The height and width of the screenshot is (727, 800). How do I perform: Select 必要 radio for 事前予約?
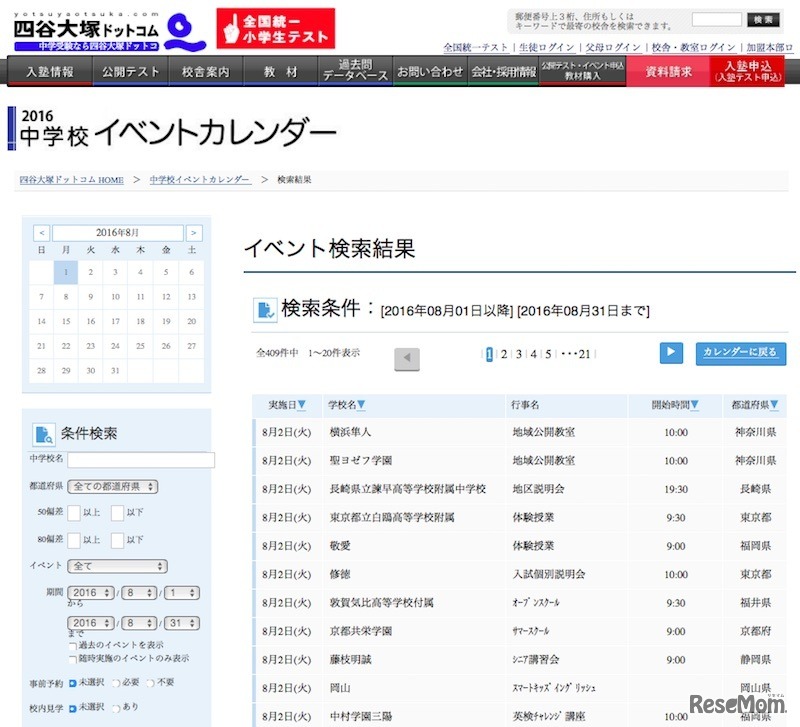(114, 682)
